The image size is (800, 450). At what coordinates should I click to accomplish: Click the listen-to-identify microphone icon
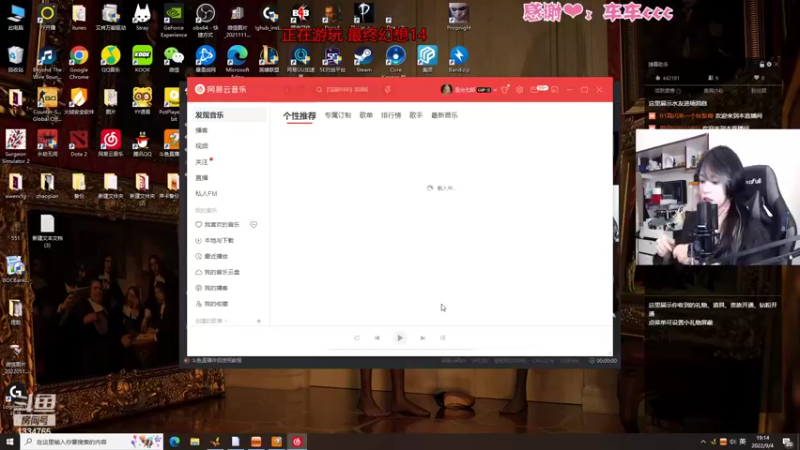(x=388, y=89)
